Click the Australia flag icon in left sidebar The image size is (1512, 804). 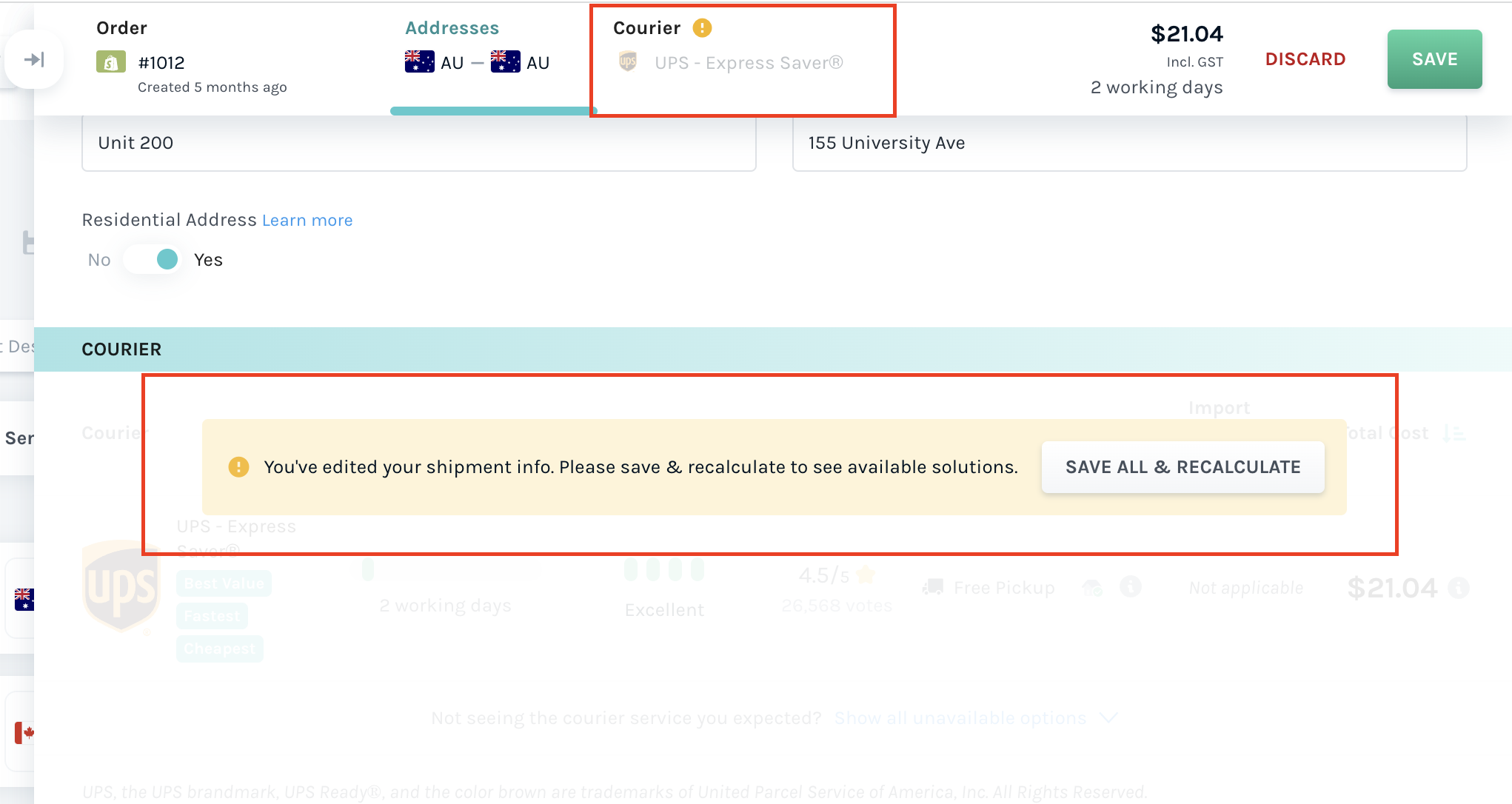27,600
